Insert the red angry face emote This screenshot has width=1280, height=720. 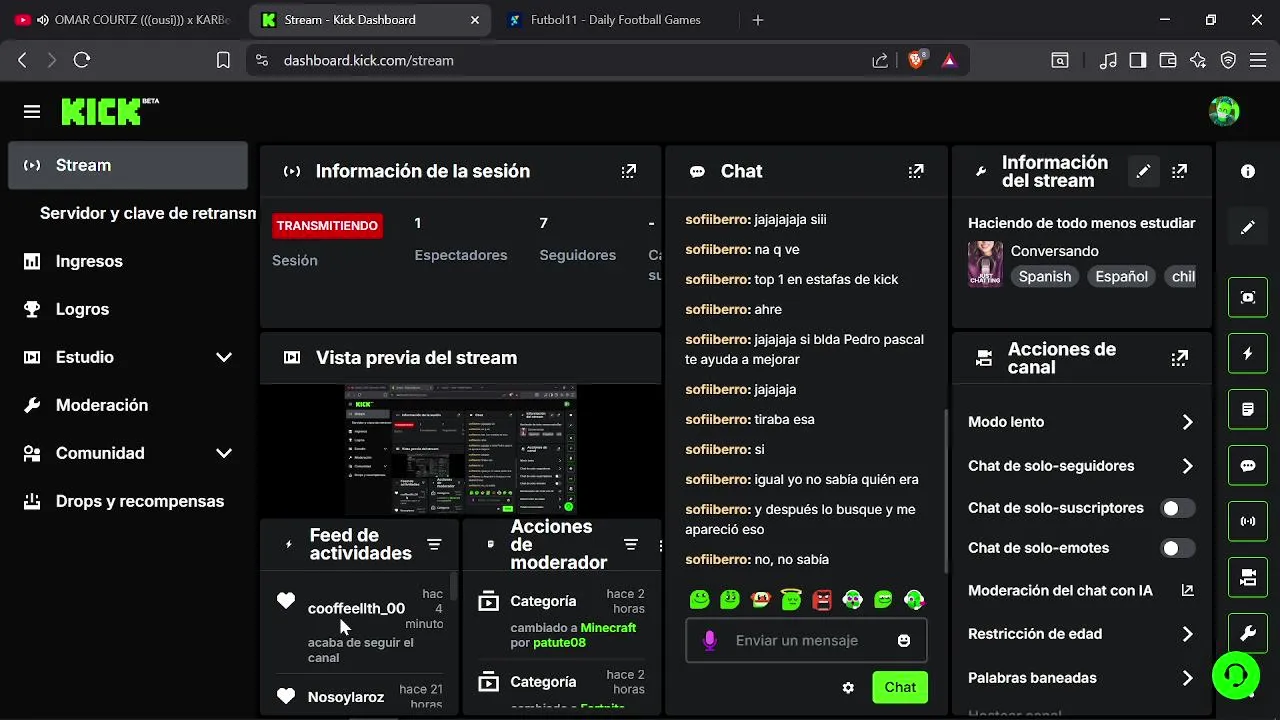[x=822, y=599]
